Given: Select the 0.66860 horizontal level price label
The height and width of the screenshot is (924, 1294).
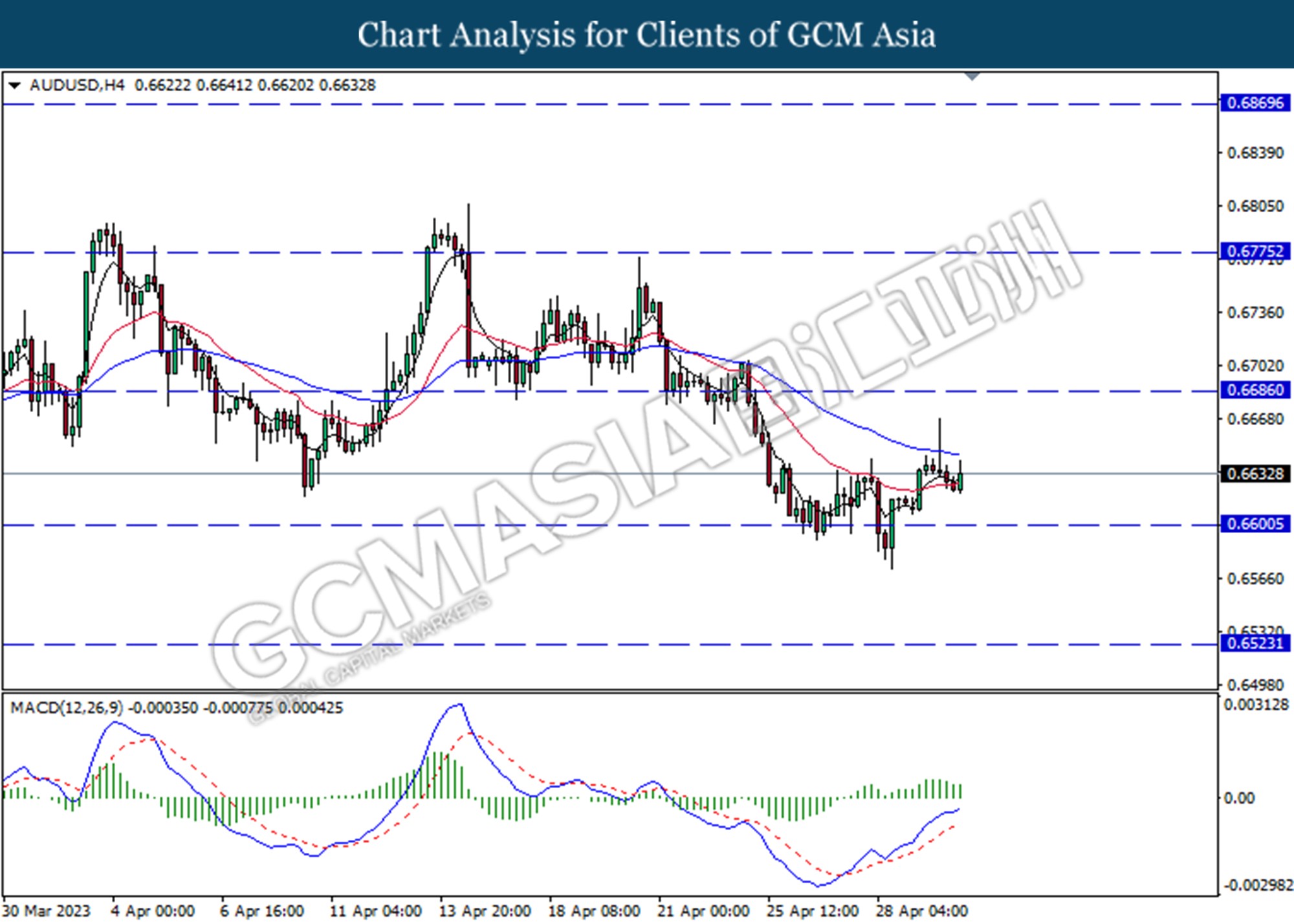Looking at the screenshot, I should click(x=1255, y=390).
